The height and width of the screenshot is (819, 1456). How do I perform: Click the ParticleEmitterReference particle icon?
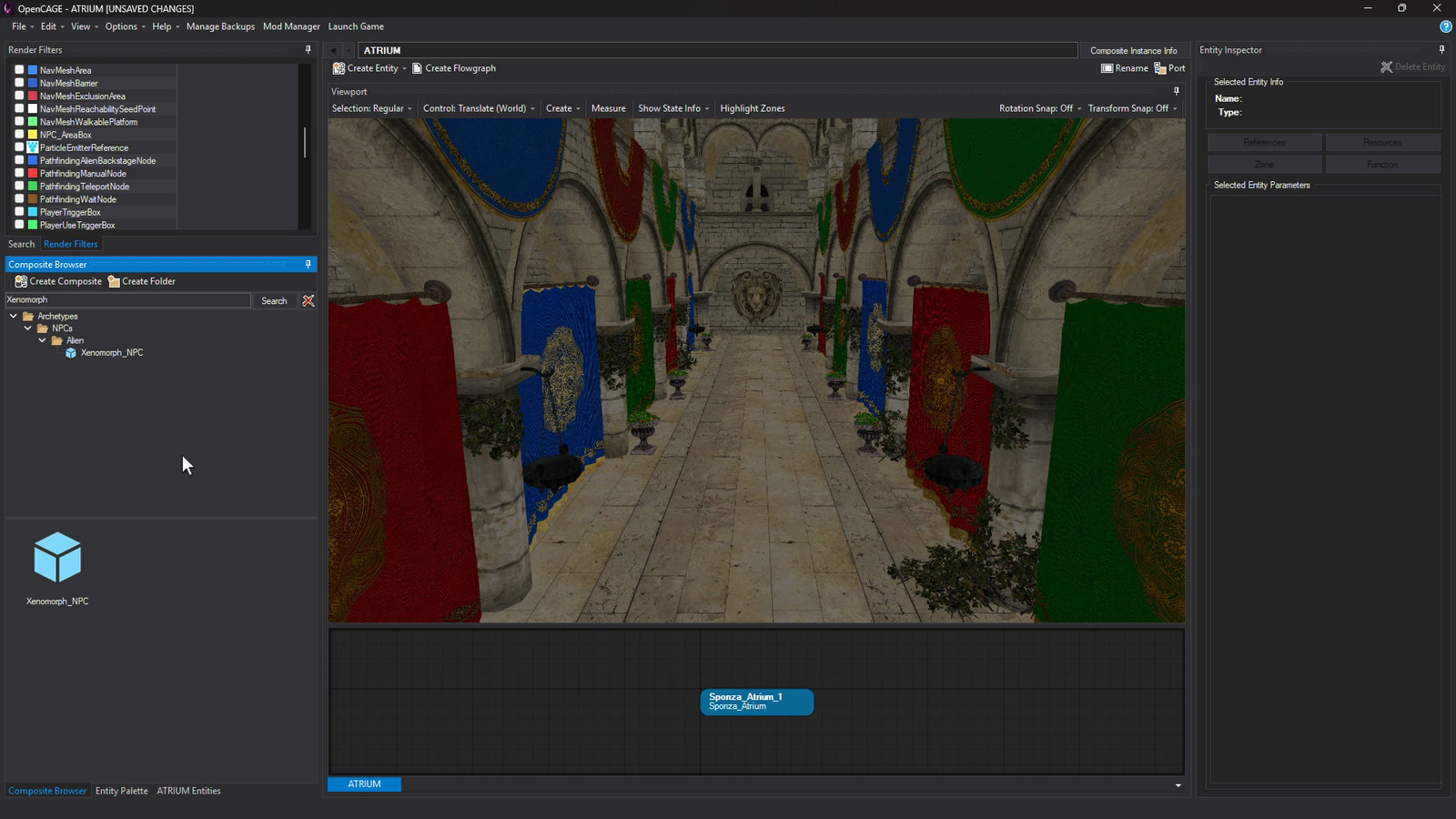(x=33, y=147)
